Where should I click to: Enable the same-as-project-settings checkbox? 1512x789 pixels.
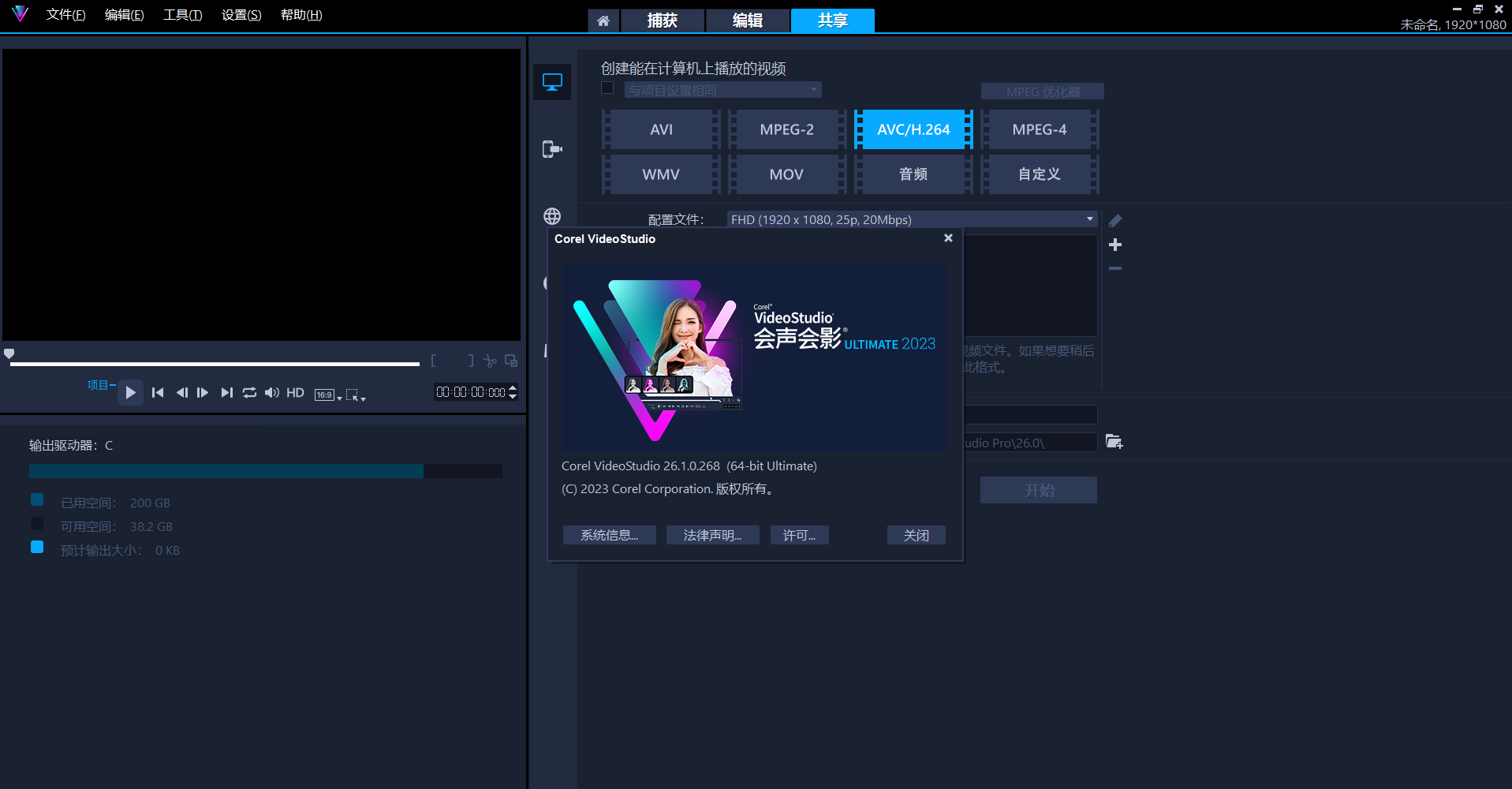coord(607,88)
